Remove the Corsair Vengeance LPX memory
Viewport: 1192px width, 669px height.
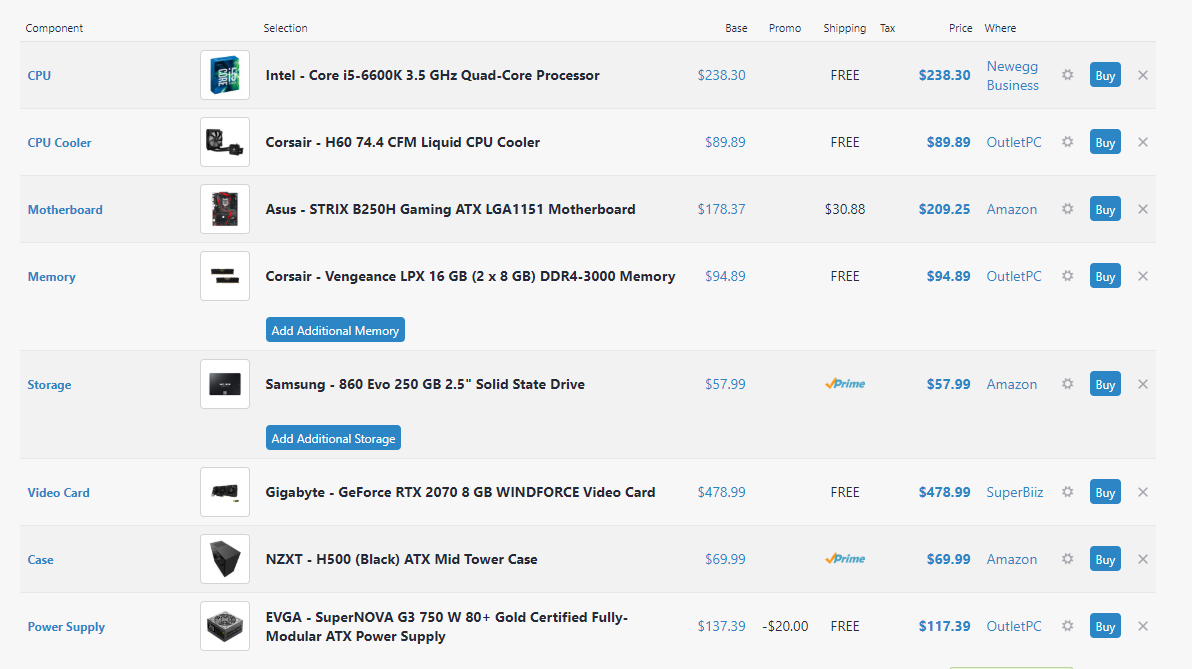(1143, 276)
